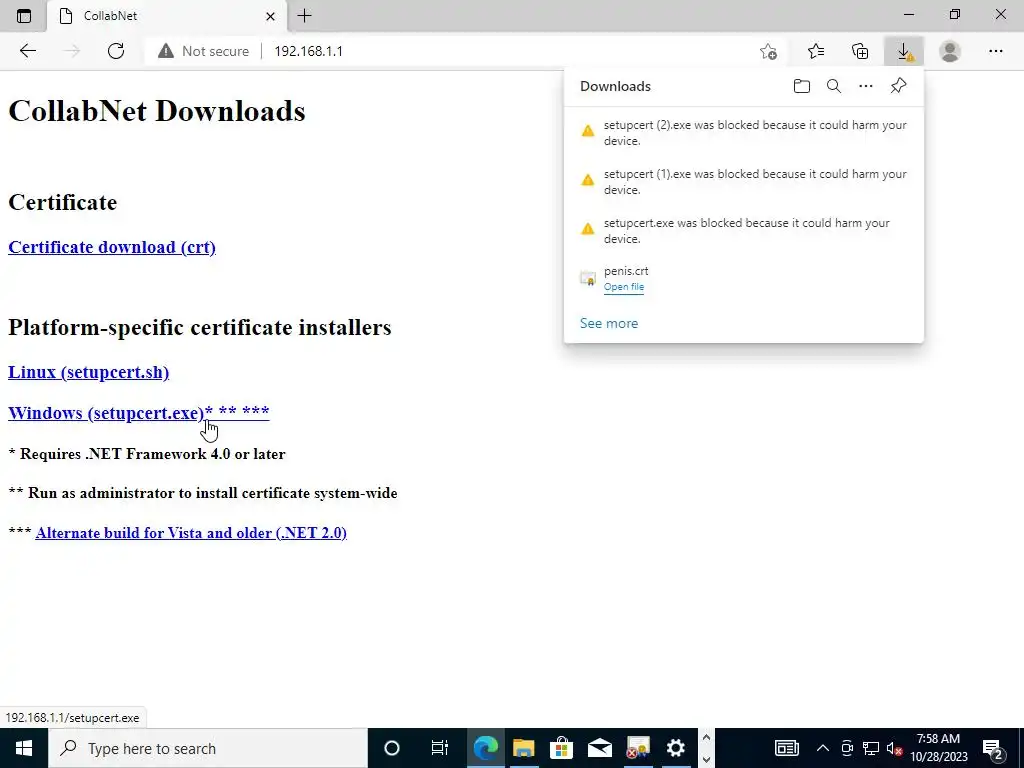This screenshot has height=768, width=1024.
Task: Click the warning icon beside setupcert (2).exe
Action: [x=588, y=131]
